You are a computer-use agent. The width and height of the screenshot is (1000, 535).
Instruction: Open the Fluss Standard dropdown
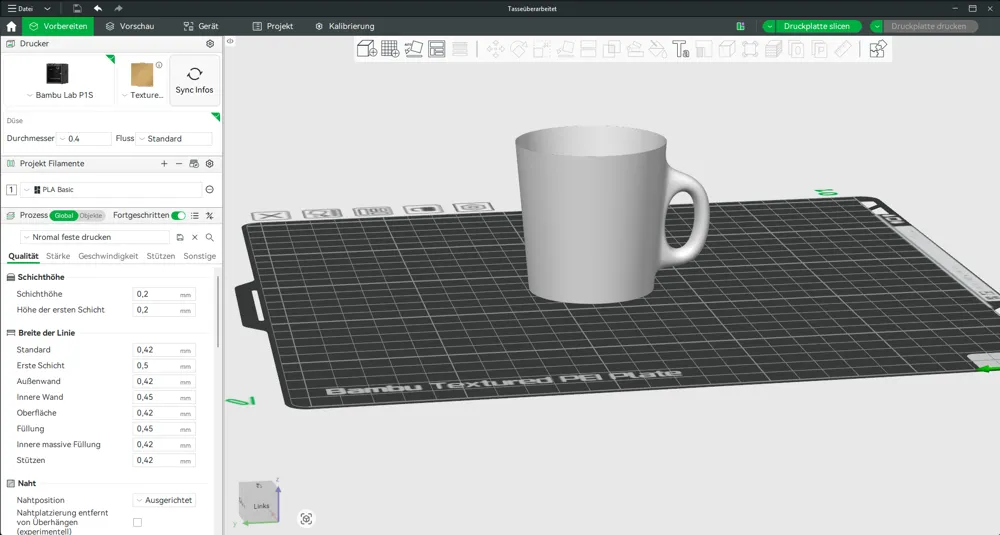pyautogui.click(x=173, y=138)
